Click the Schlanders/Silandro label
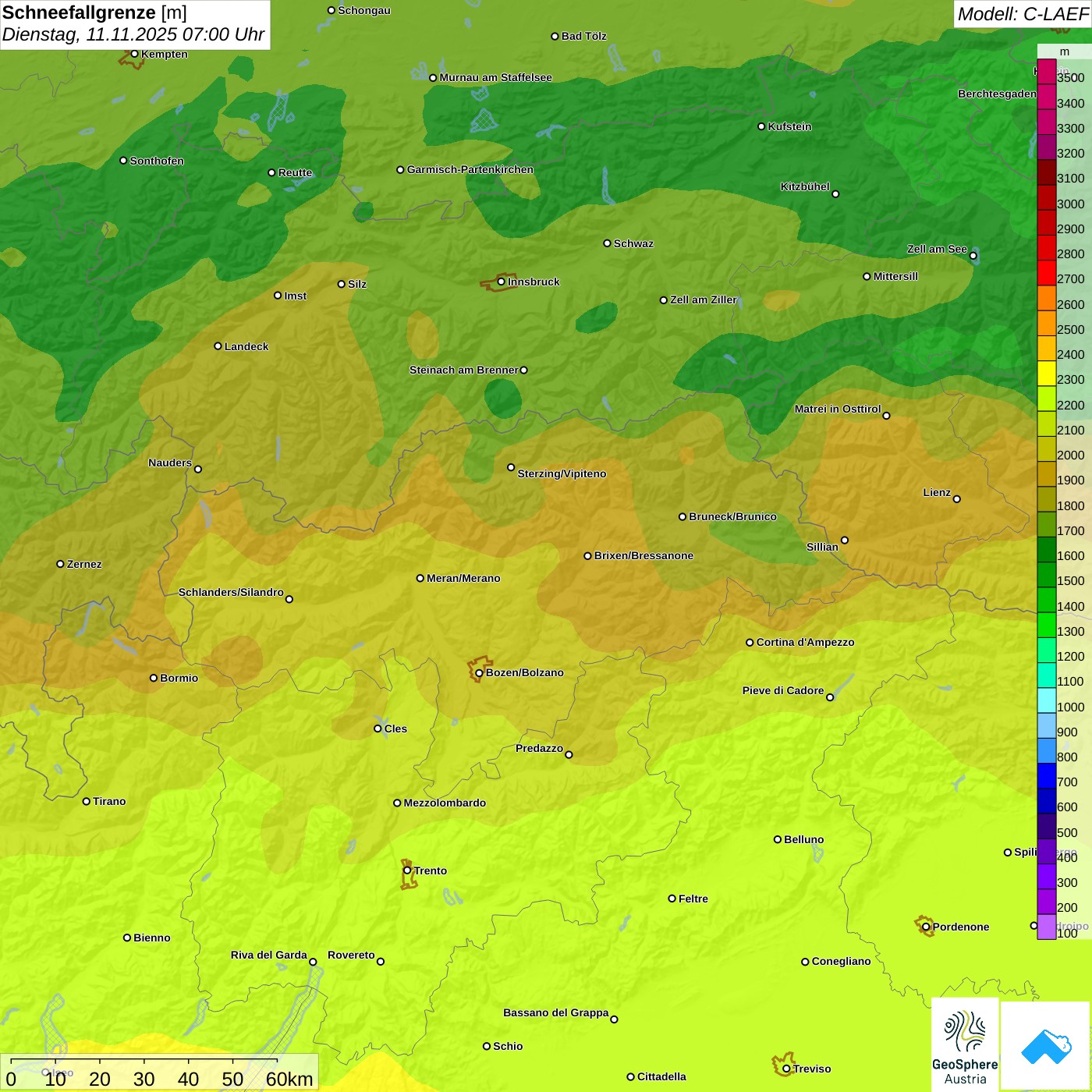Image resolution: width=1092 pixels, height=1092 pixels. coord(231,592)
